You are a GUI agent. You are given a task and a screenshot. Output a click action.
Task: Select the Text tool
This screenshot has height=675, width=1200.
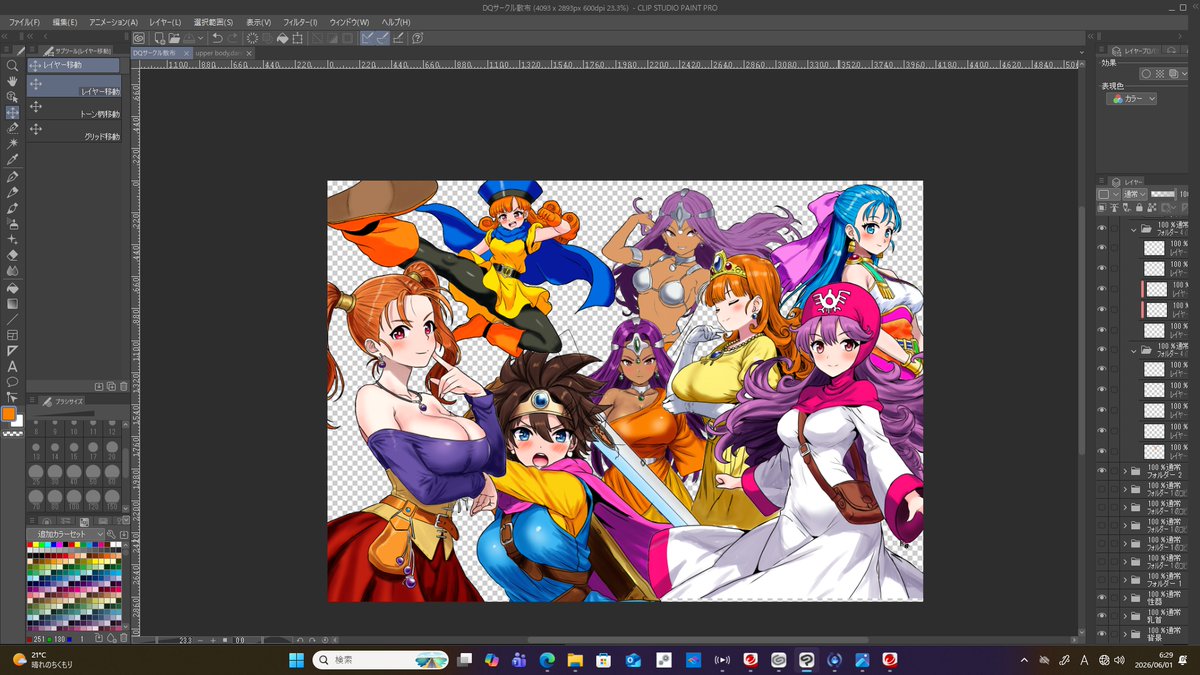coord(12,366)
